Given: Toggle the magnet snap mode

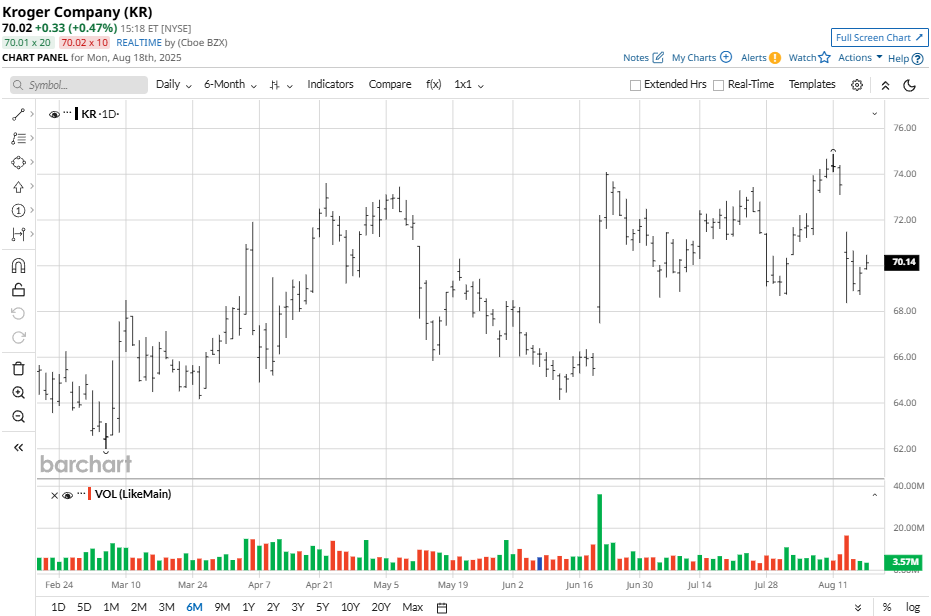Looking at the screenshot, I should [18, 266].
